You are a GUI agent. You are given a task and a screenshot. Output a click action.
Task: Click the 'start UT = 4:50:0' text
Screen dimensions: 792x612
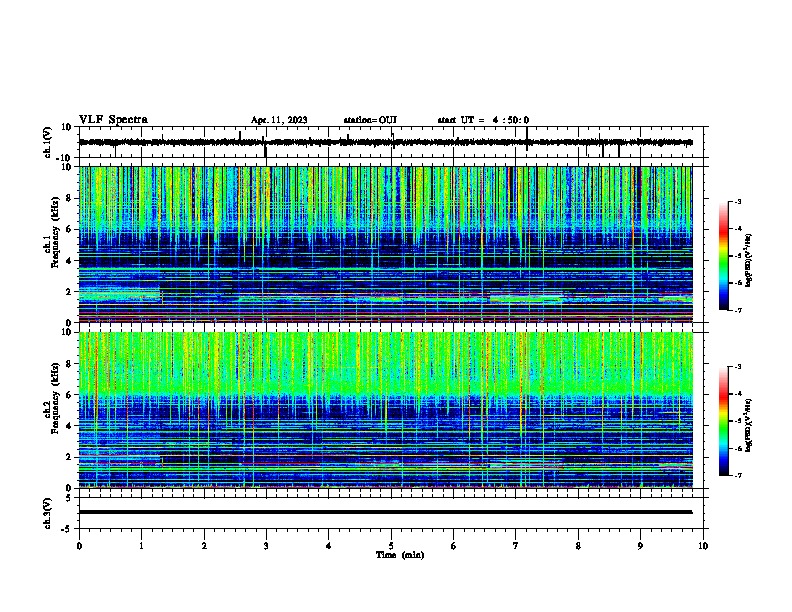[483, 120]
